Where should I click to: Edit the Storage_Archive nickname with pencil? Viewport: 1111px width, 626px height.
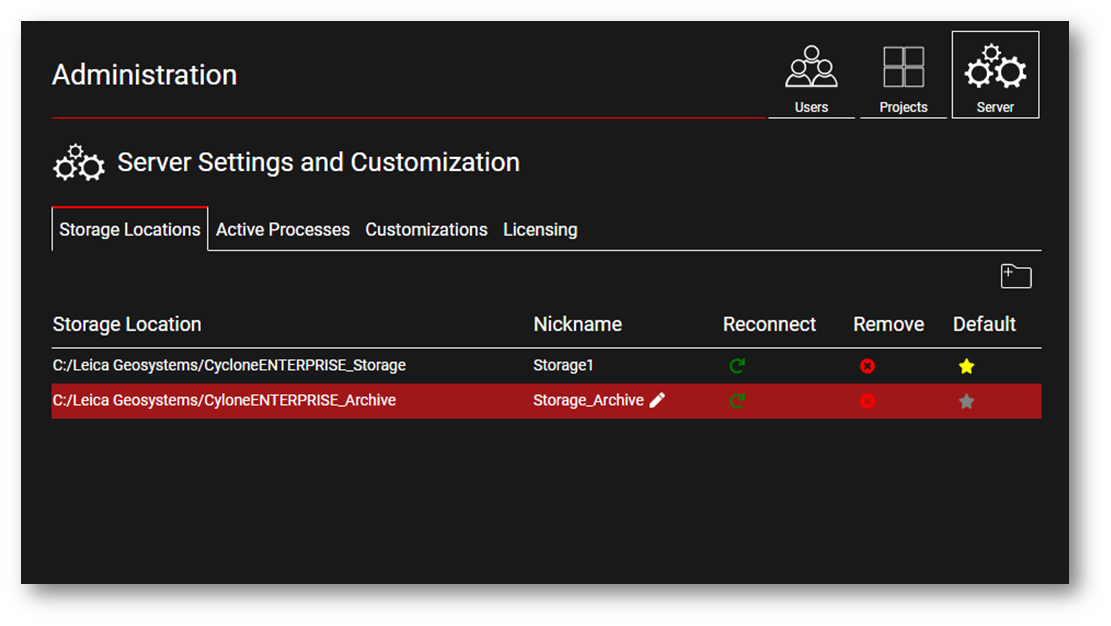tap(657, 400)
